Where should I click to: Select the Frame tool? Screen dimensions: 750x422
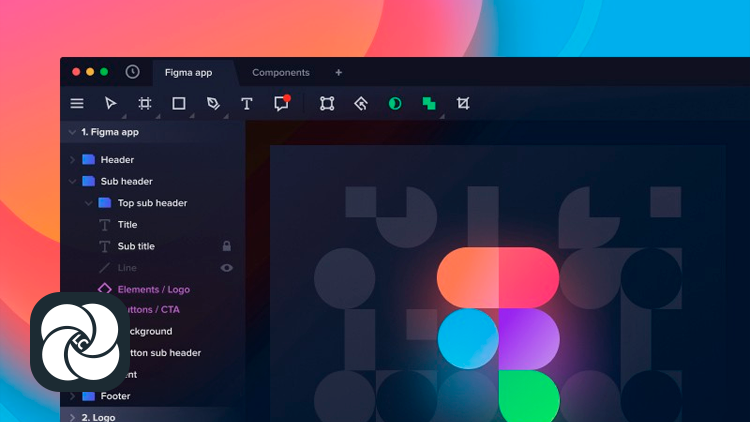(x=145, y=103)
